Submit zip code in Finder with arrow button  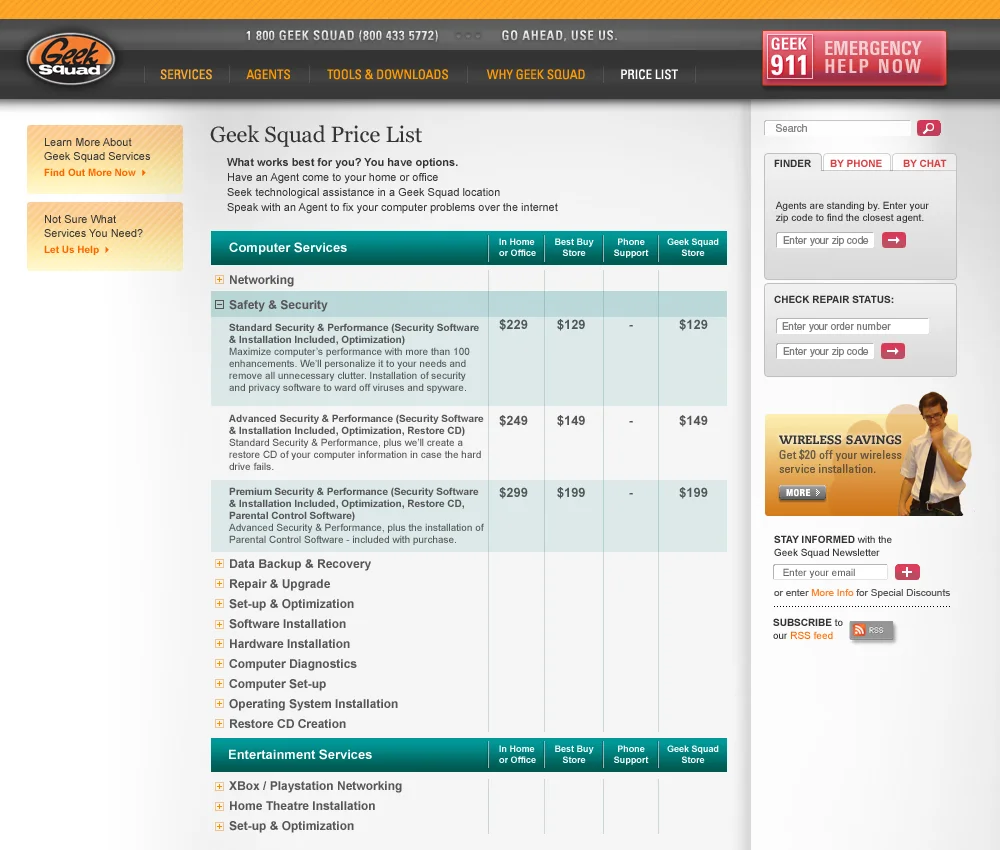(893, 240)
